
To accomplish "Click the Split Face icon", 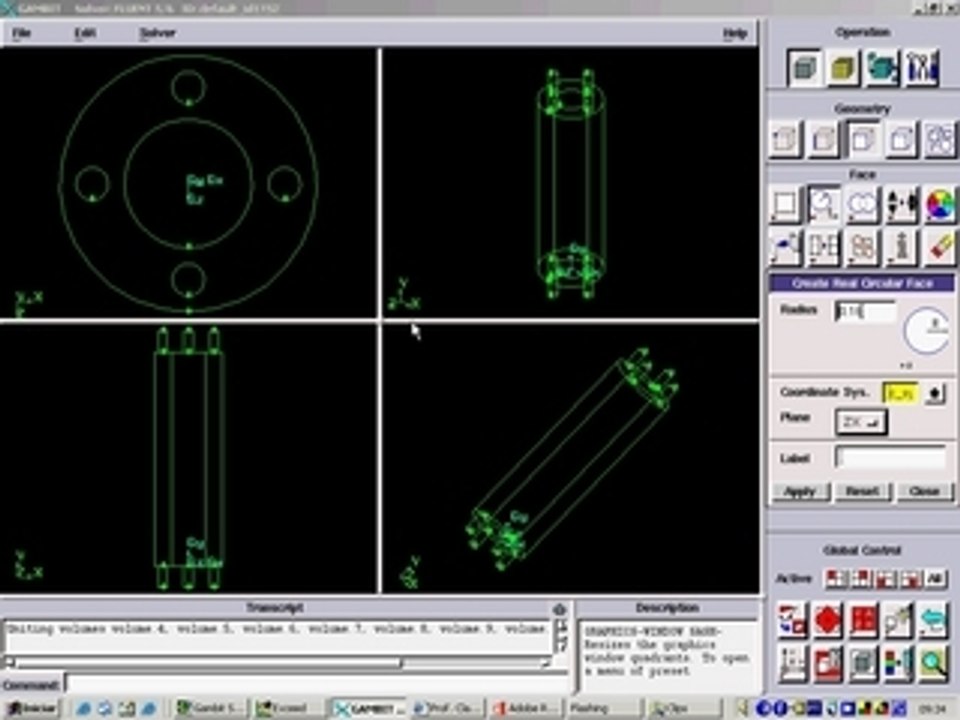I will tap(824, 248).
